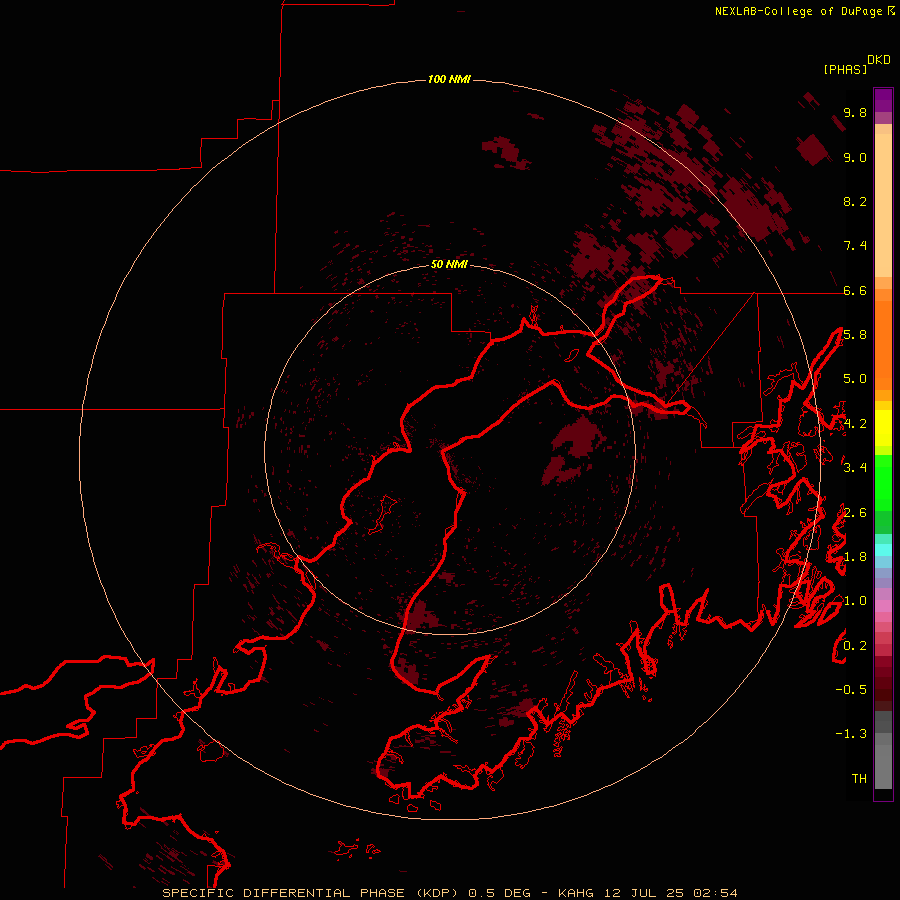The width and height of the screenshot is (900, 900).
Task: Click the 6.6 value on color scale
Action: [x=855, y=290]
